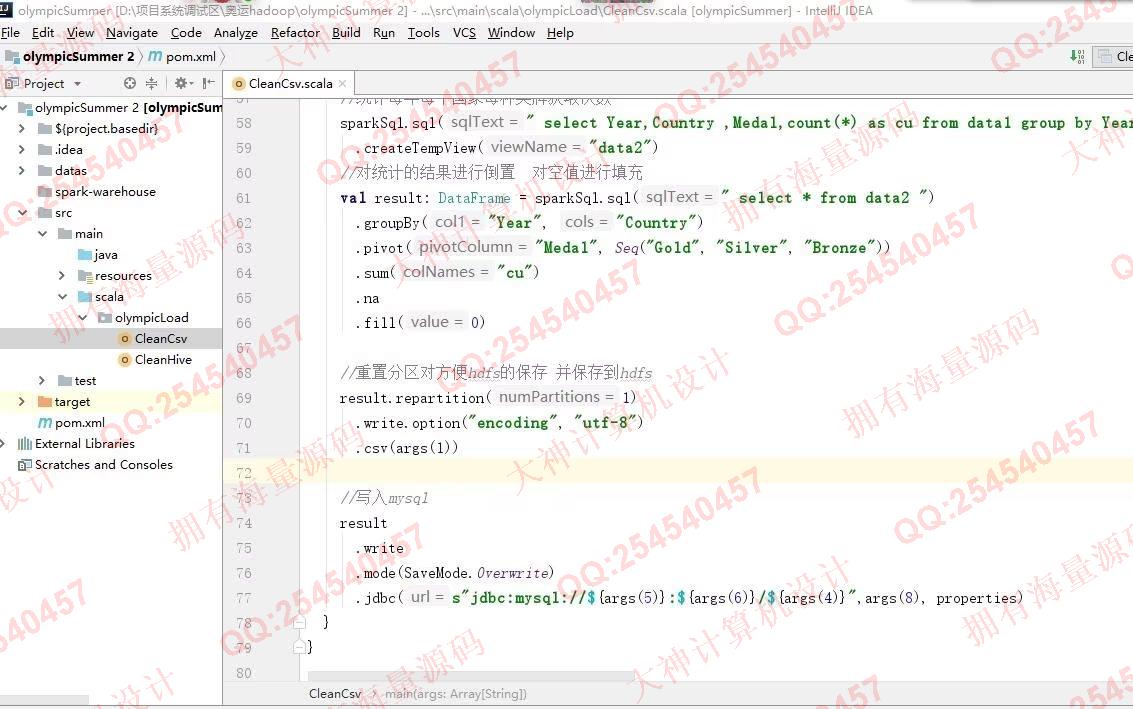This screenshot has width=1133, height=709.
Task: Open the Tools menu
Action: [x=423, y=33]
